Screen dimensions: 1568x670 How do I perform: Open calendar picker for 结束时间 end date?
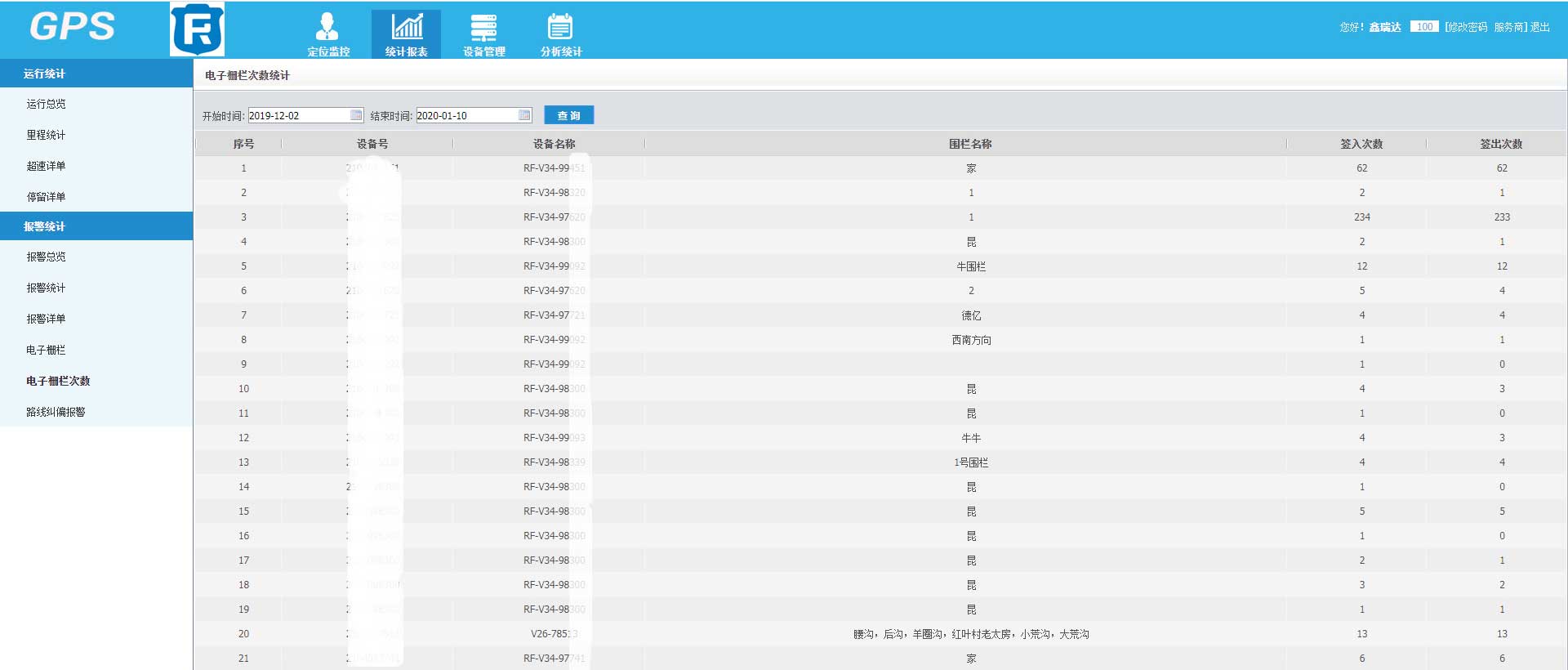[524, 115]
